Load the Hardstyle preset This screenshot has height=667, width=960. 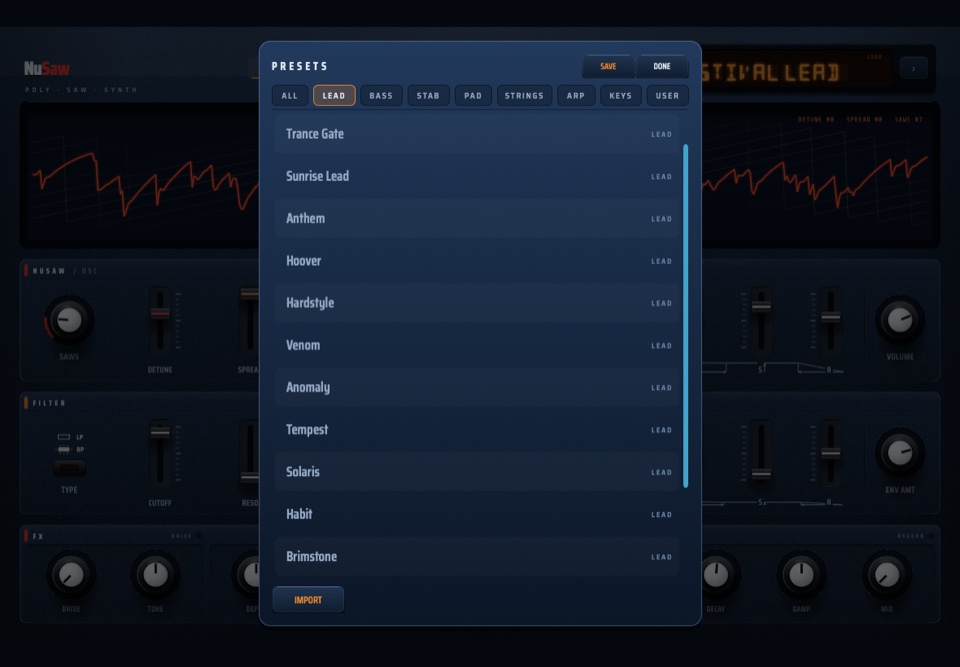(477, 303)
